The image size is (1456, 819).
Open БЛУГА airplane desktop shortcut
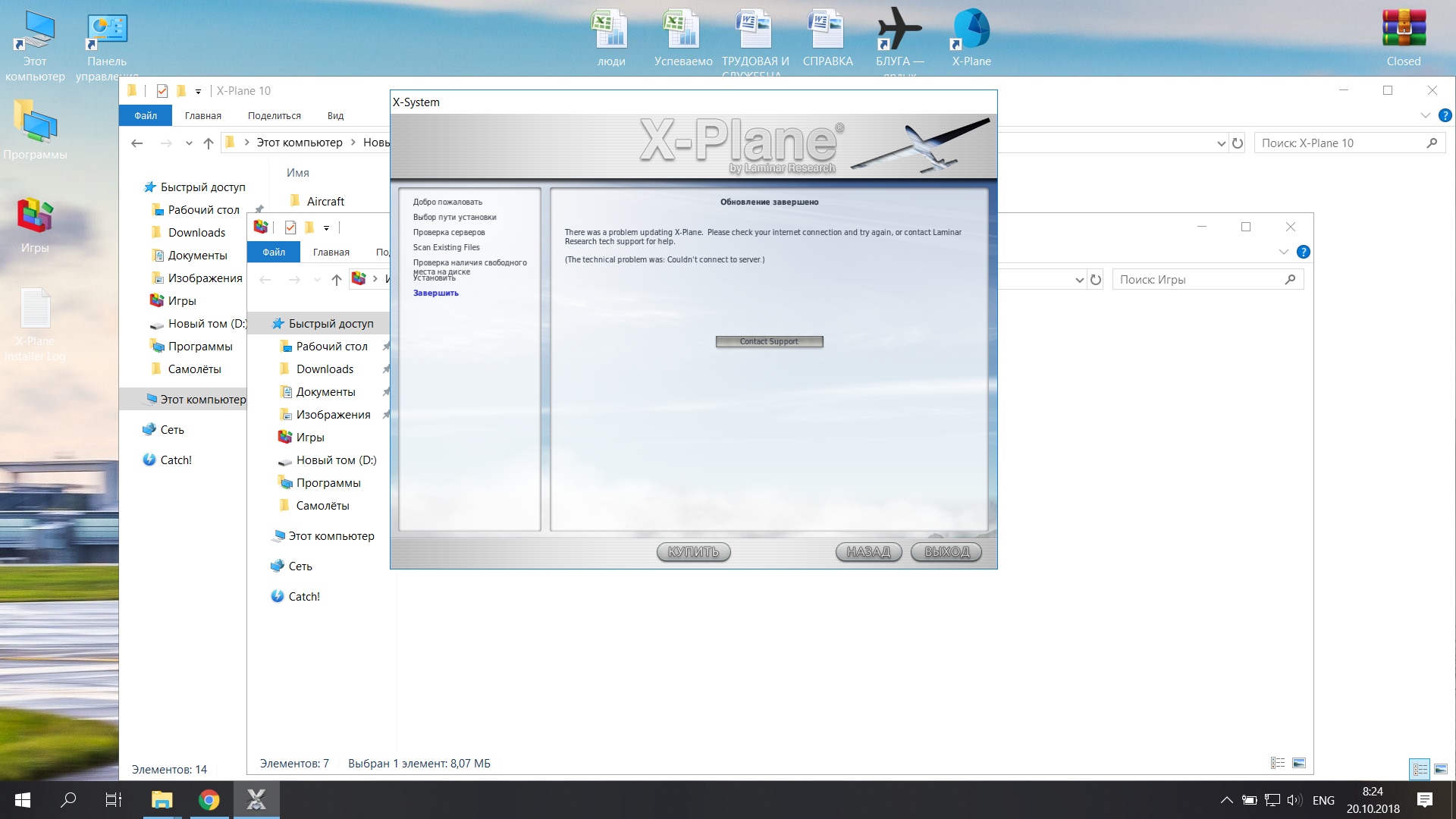tap(899, 42)
